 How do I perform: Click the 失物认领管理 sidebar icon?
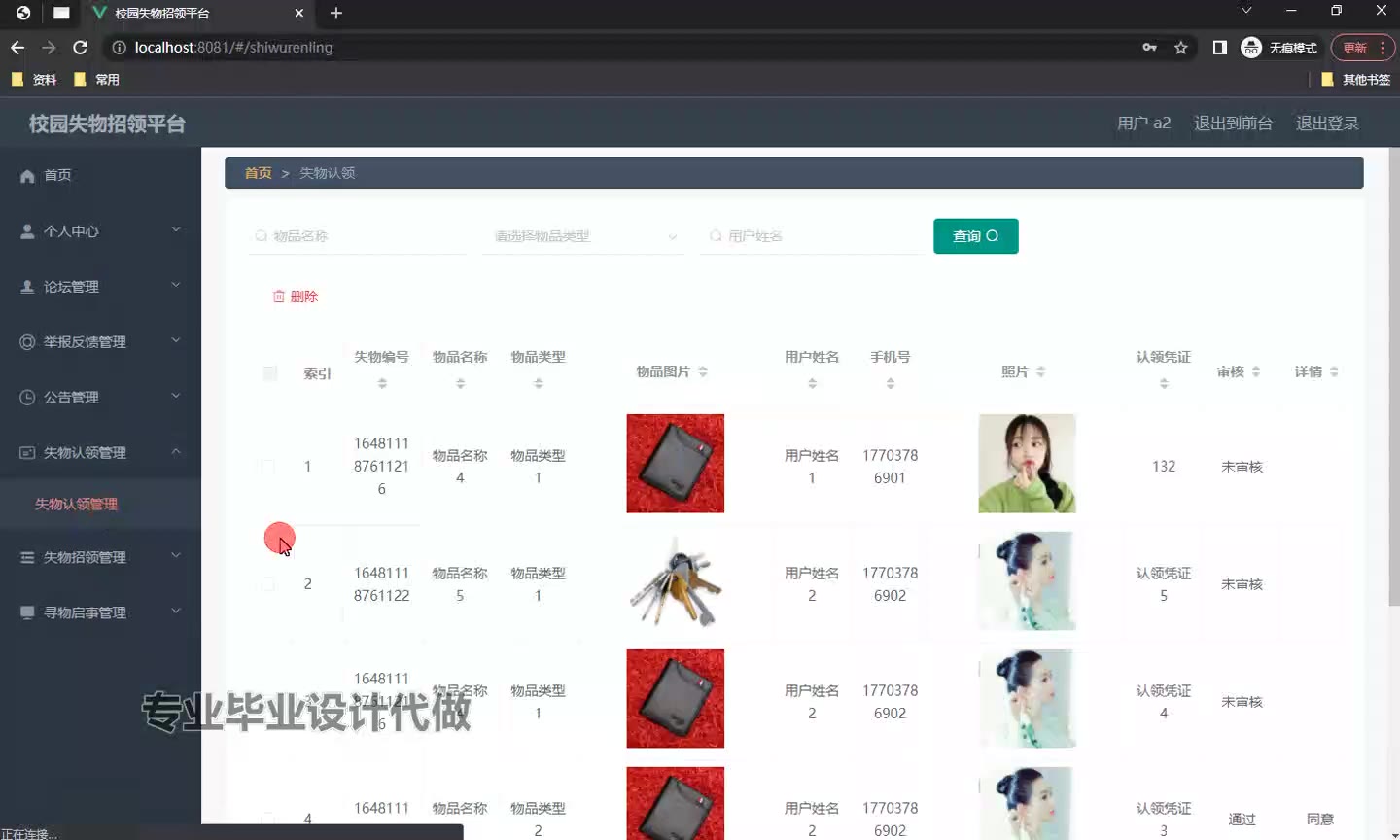click(27, 453)
